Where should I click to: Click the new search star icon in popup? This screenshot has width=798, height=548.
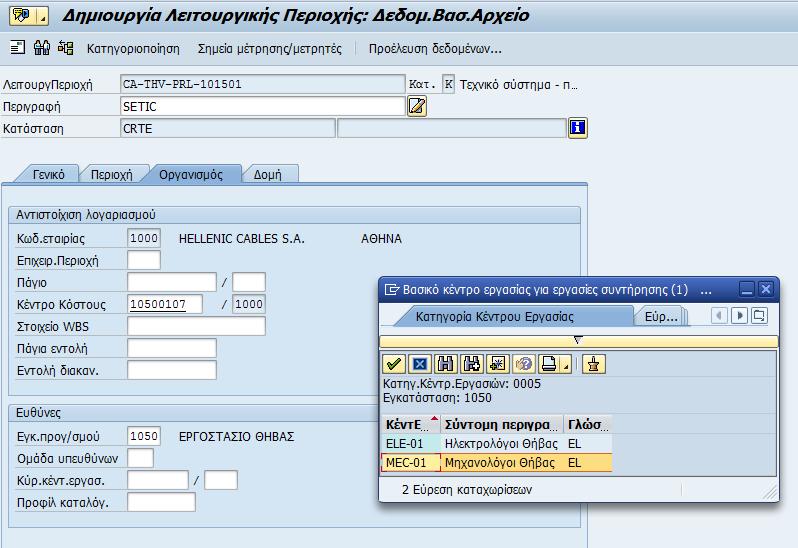[498, 364]
